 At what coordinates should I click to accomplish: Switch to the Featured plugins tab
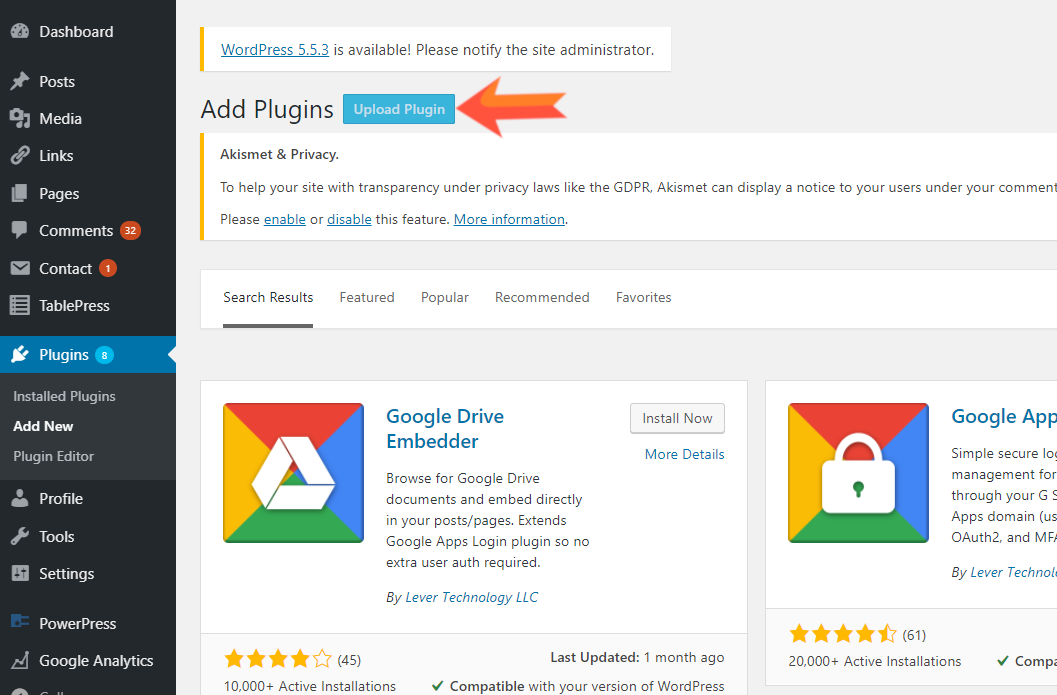[366, 297]
